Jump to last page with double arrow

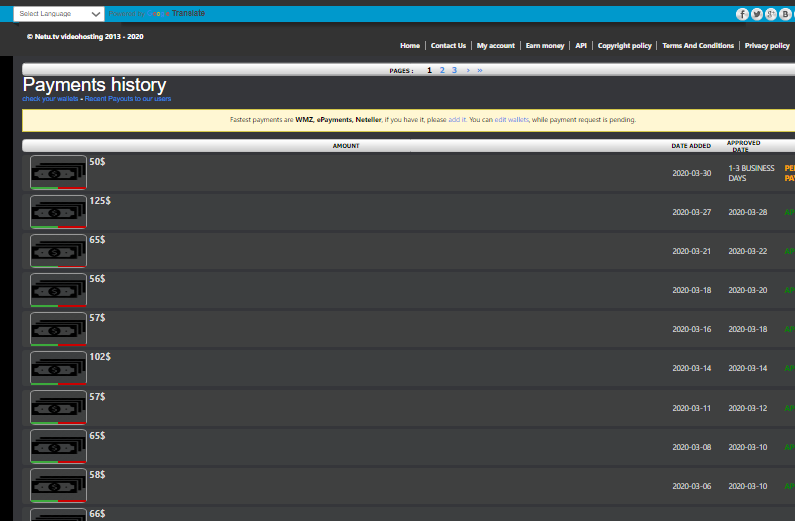[x=480, y=71]
